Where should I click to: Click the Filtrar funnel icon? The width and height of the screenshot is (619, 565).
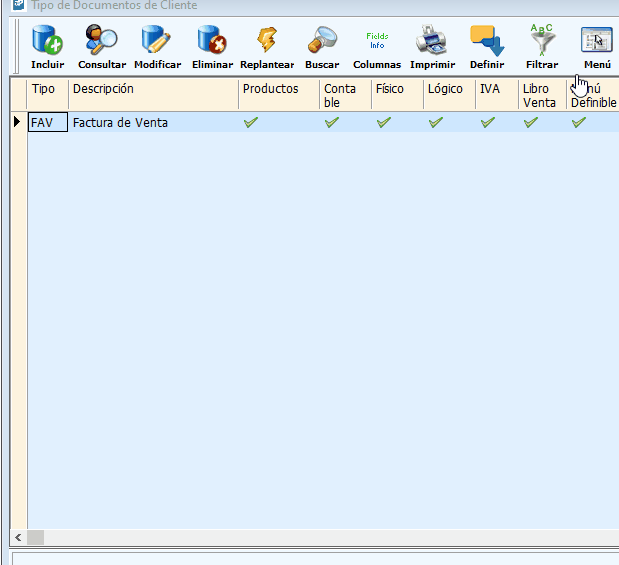(542, 47)
